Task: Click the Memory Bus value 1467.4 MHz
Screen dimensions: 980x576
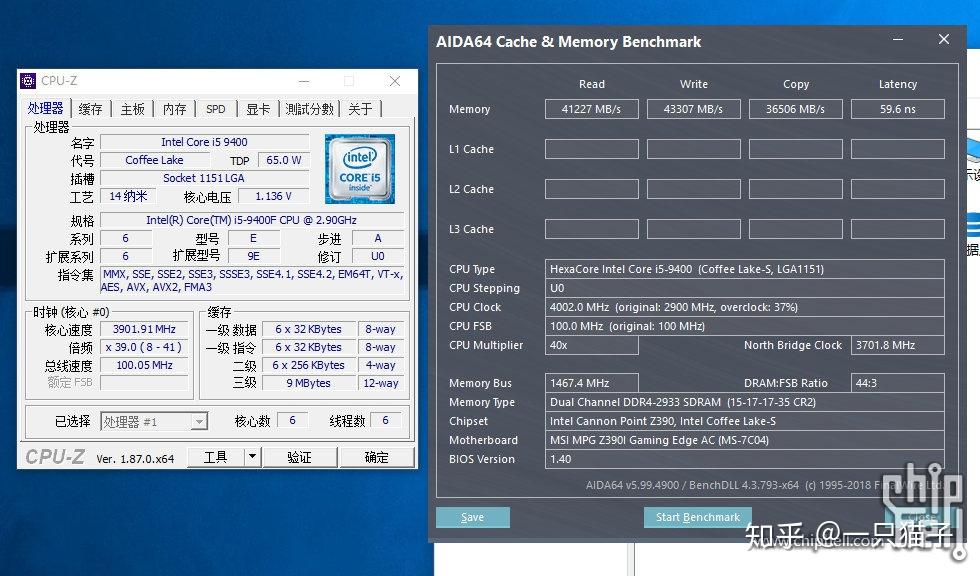Action: 591,383
